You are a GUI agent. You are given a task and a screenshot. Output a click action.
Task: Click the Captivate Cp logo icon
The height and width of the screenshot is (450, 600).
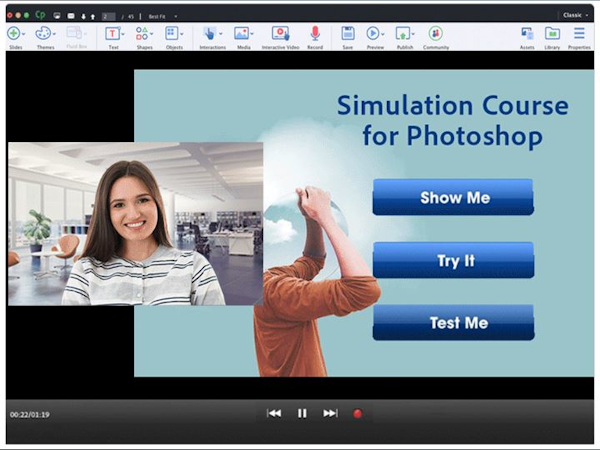click(40, 15)
